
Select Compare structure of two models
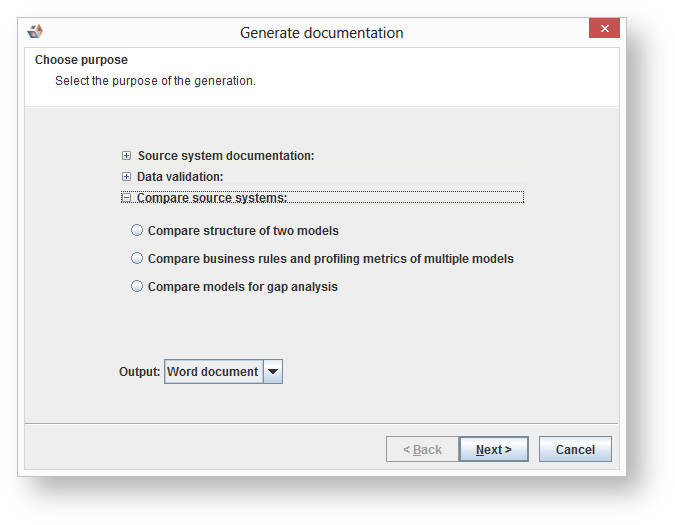[x=137, y=231]
